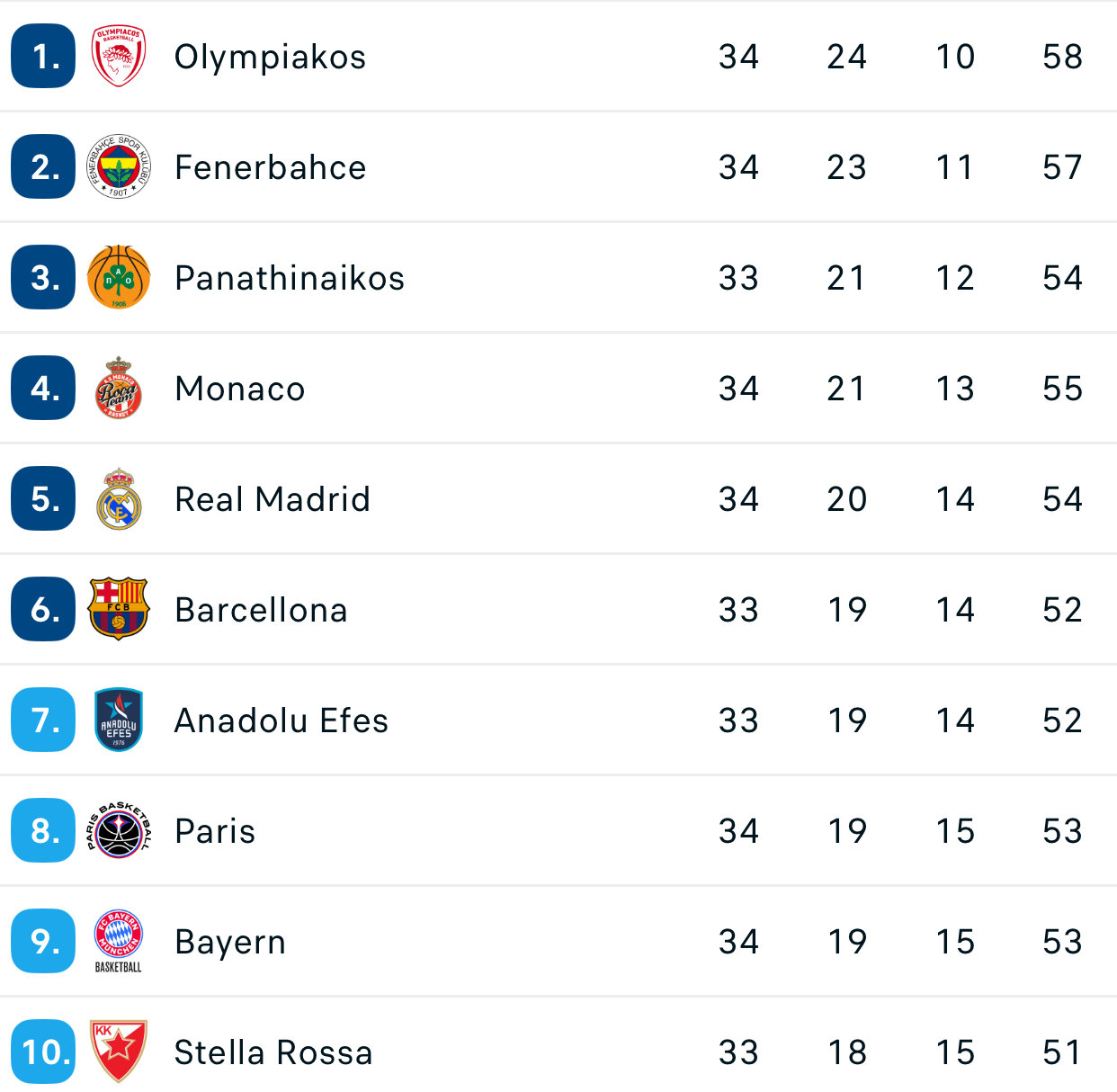The width and height of the screenshot is (1117, 1092).
Task: Click the rank 7 light-blue badge
Action: 43,720
